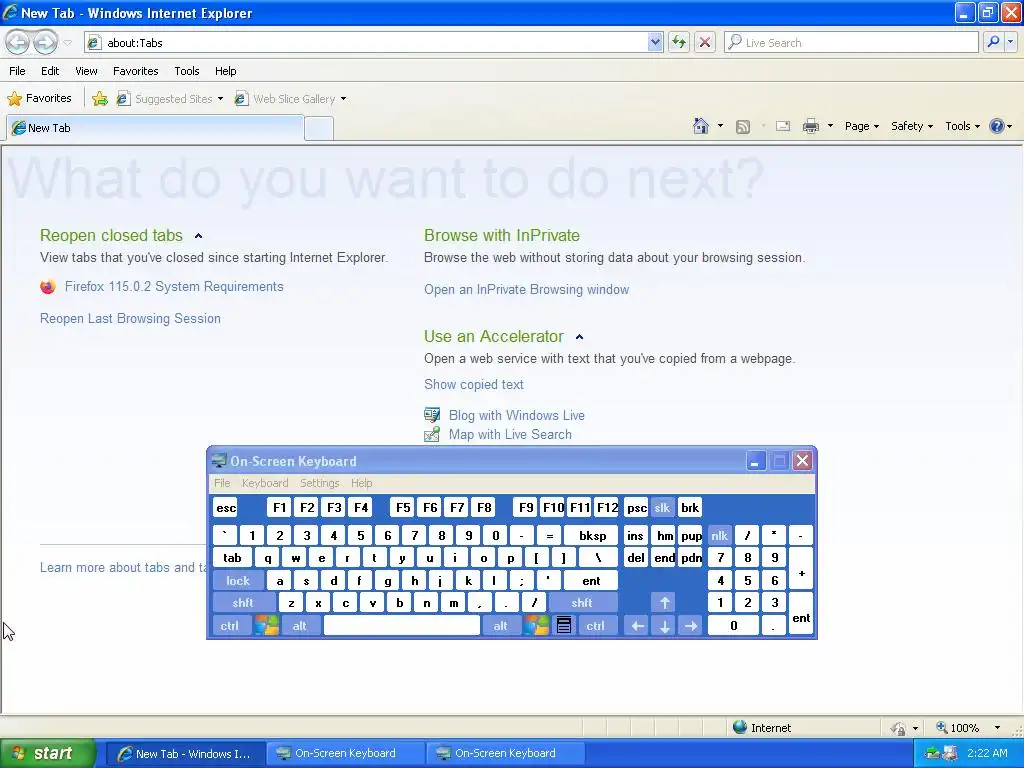Click the Map with Live Search icon

[x=432, y=434]
